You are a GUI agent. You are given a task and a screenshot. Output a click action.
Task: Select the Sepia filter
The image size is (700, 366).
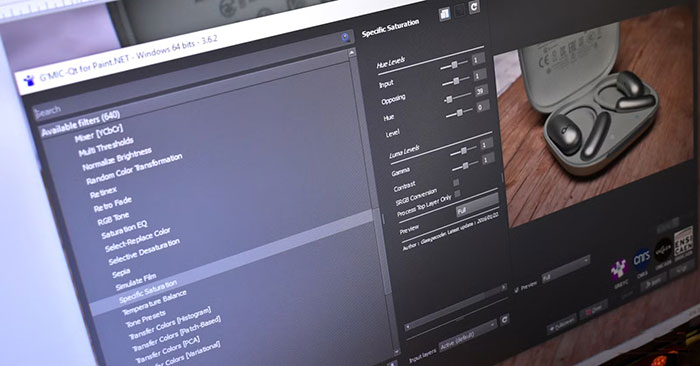(x=121, y=272)
